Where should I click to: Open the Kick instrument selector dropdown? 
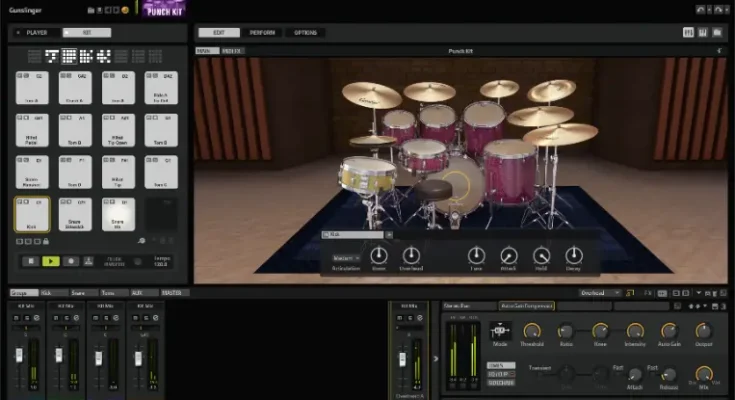(389, 235)
